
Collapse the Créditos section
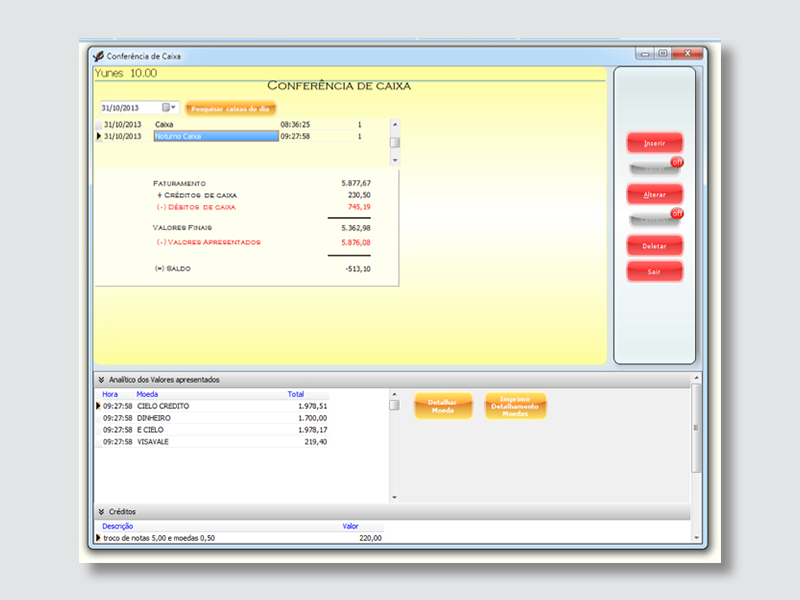click(102, 511)
